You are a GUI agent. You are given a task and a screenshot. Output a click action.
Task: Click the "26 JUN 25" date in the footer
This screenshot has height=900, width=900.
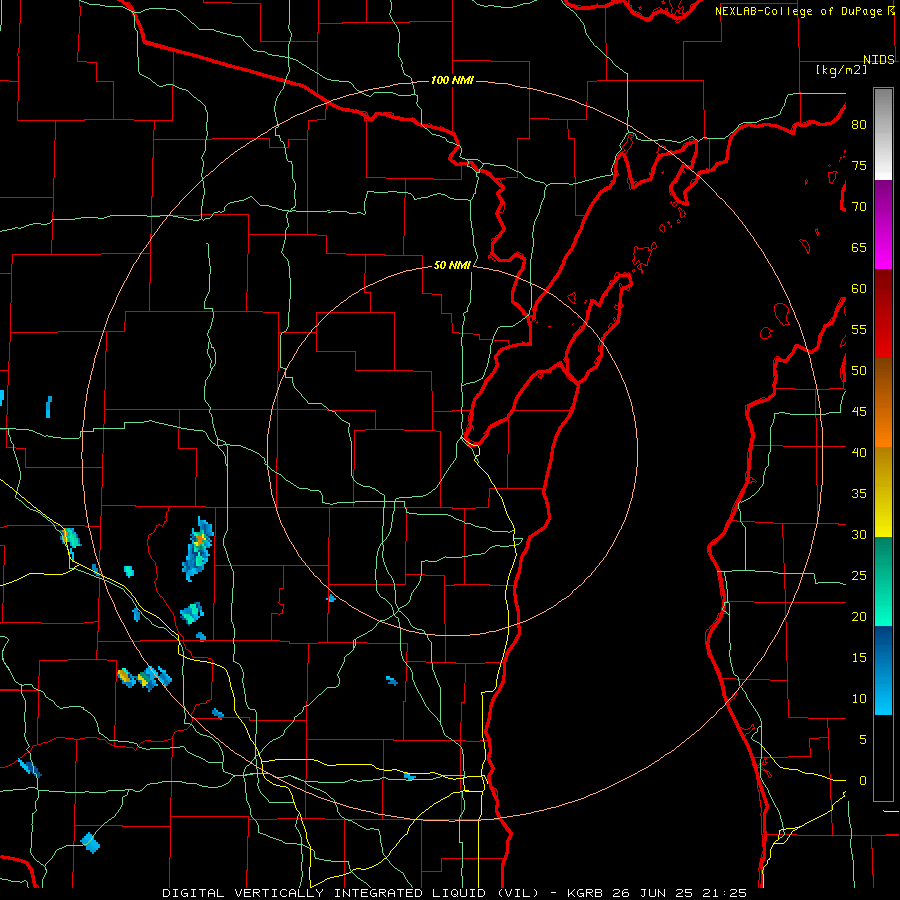coord(654,893)
